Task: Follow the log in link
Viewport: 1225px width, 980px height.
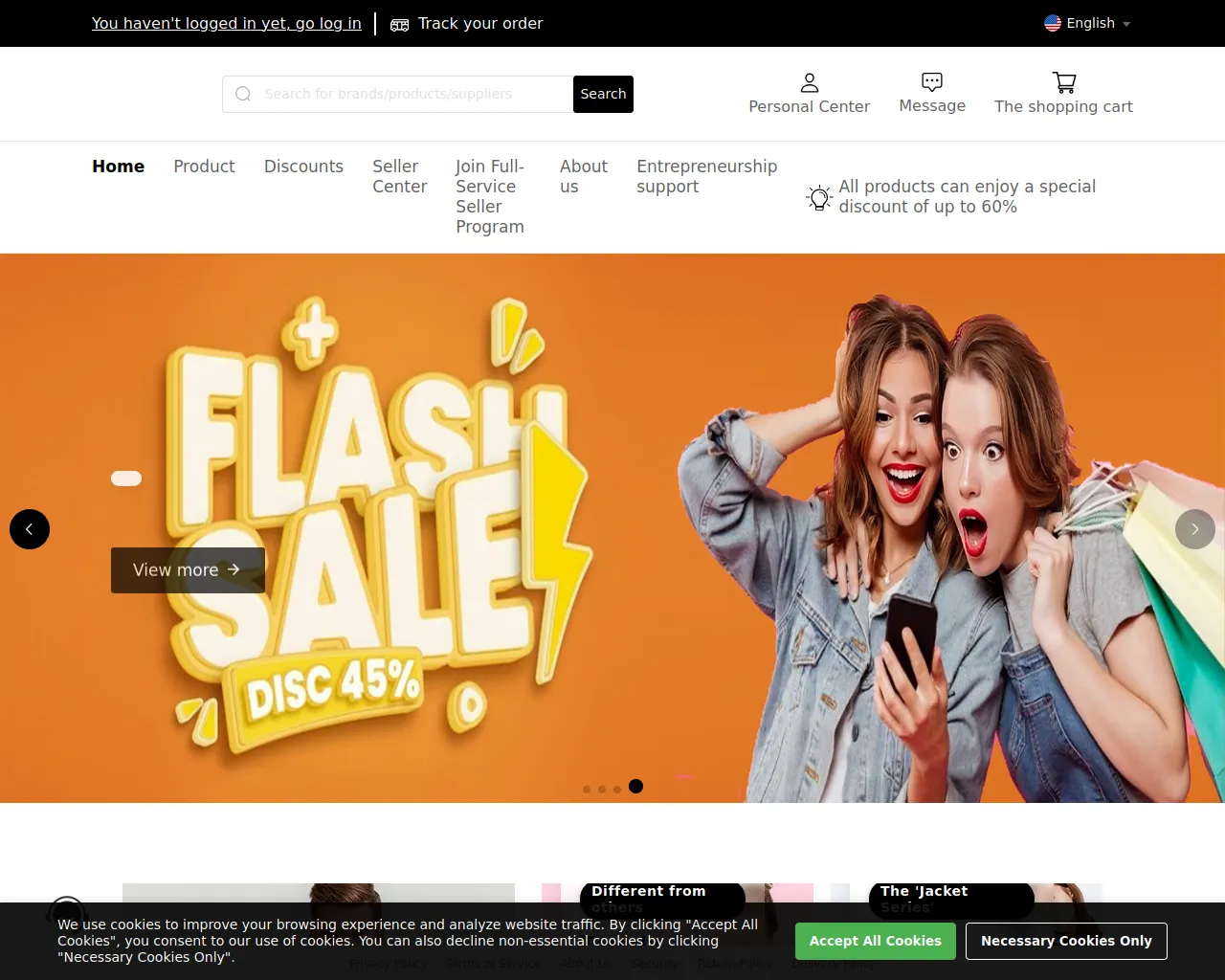Action: (x=227, y=23)
